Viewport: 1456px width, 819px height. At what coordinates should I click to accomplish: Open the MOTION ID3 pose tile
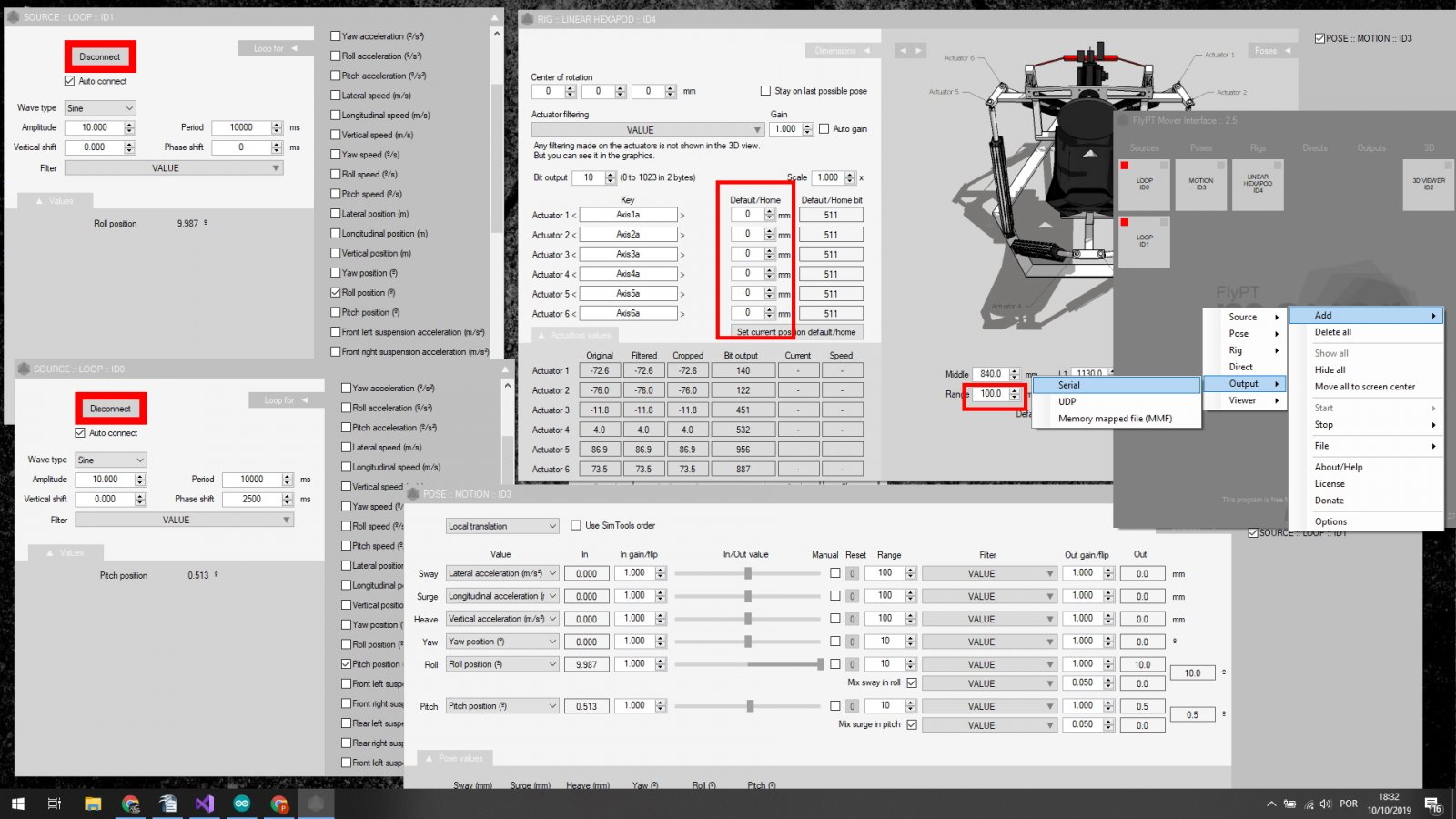[1200, 185]
